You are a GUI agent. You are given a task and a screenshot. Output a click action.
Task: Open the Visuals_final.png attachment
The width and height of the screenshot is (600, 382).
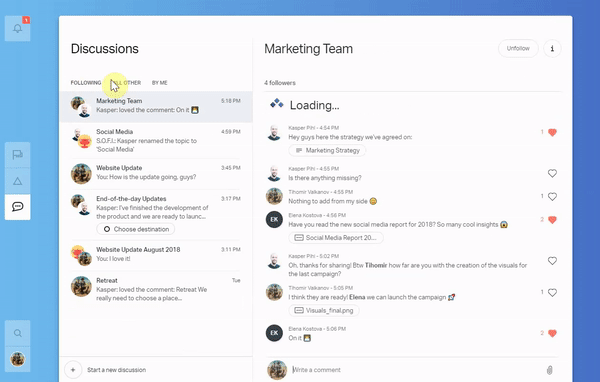pyautogui.click(x=324, y=310)
